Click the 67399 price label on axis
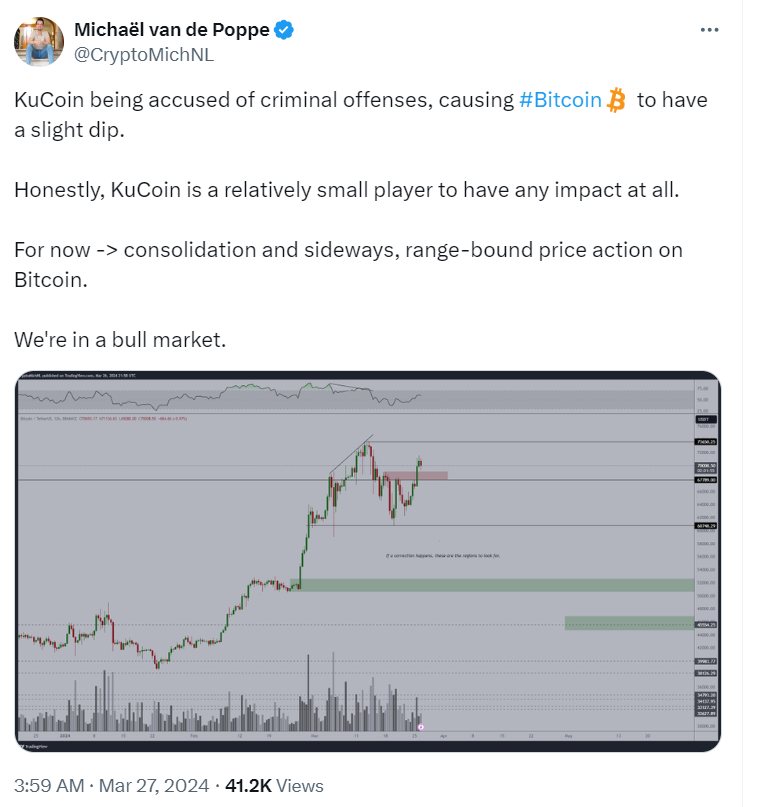This screenshot has height=807, width=761. tap(705, 480)
